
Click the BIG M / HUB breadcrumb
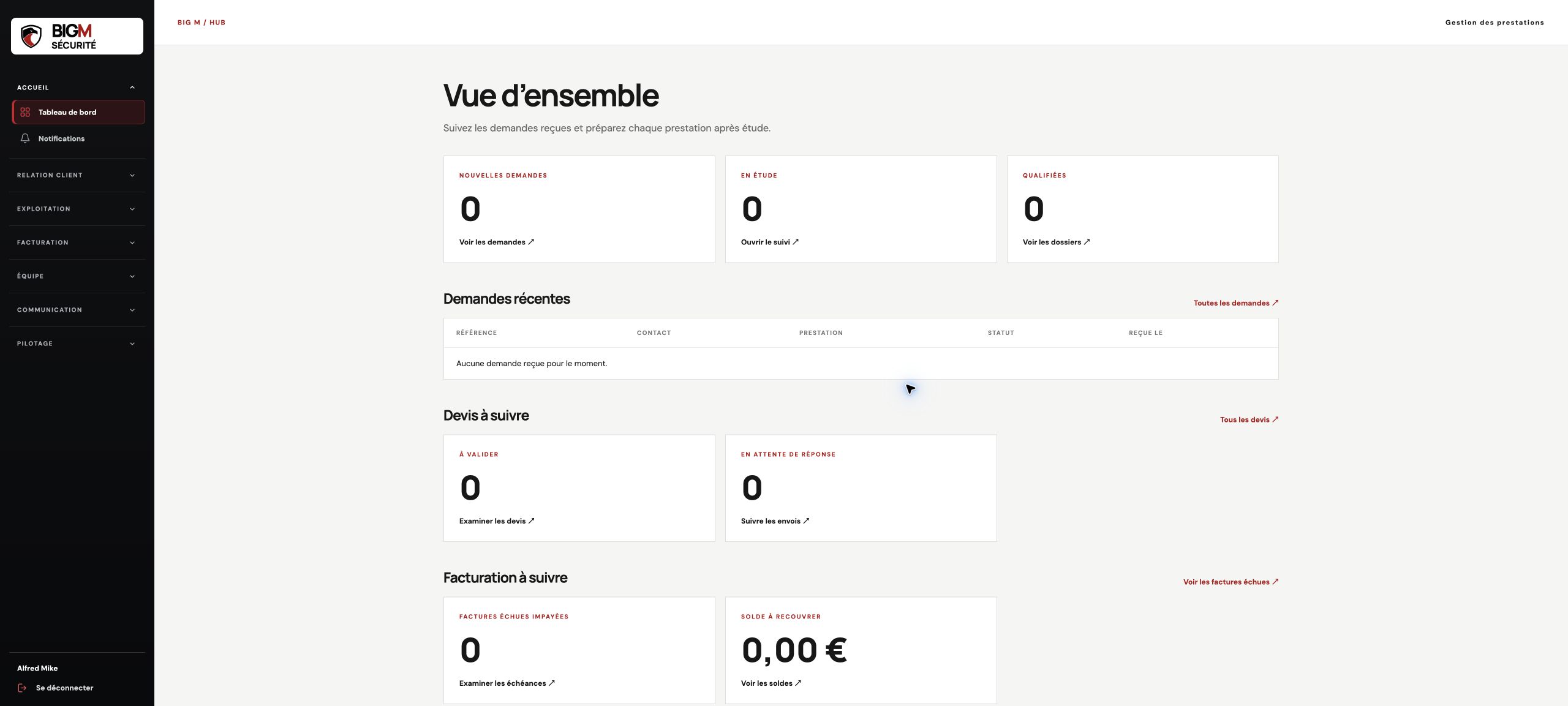pyautogui.click(x=202, y=23)
